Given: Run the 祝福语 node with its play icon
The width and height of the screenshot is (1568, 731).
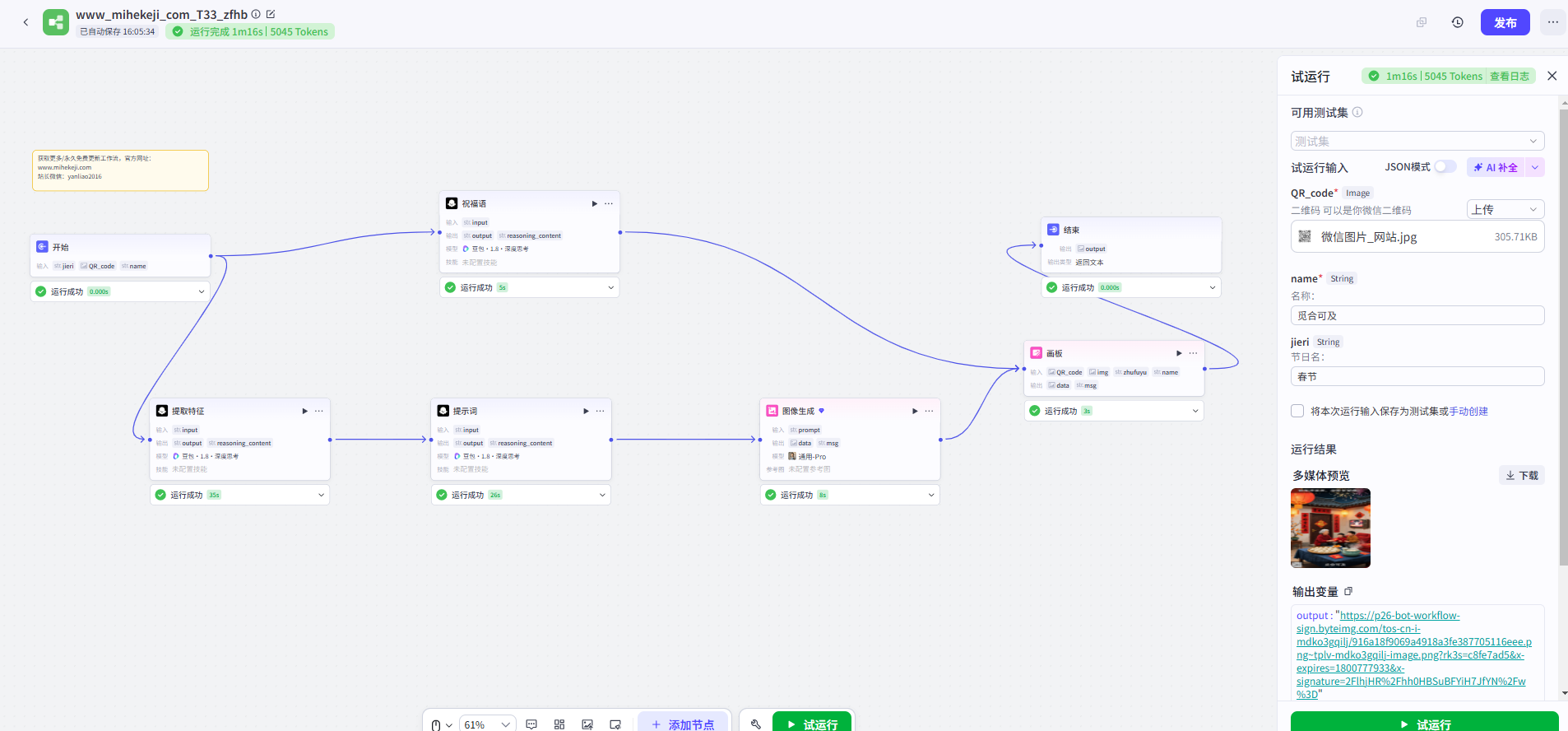Looking at the screenshot, I should 594,203.
